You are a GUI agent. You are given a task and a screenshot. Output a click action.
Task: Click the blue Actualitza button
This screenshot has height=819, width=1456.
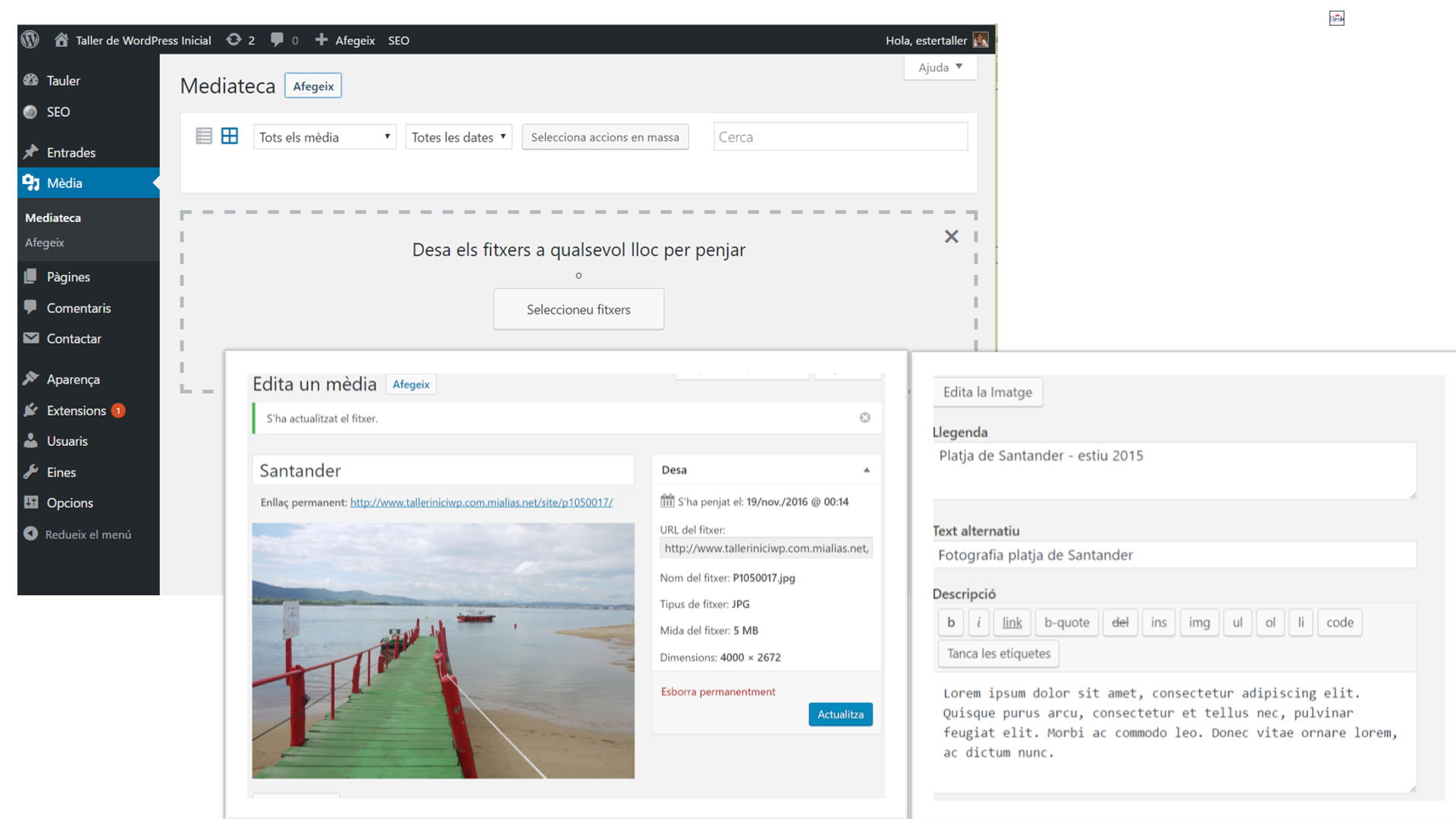[x=840, y=714]
